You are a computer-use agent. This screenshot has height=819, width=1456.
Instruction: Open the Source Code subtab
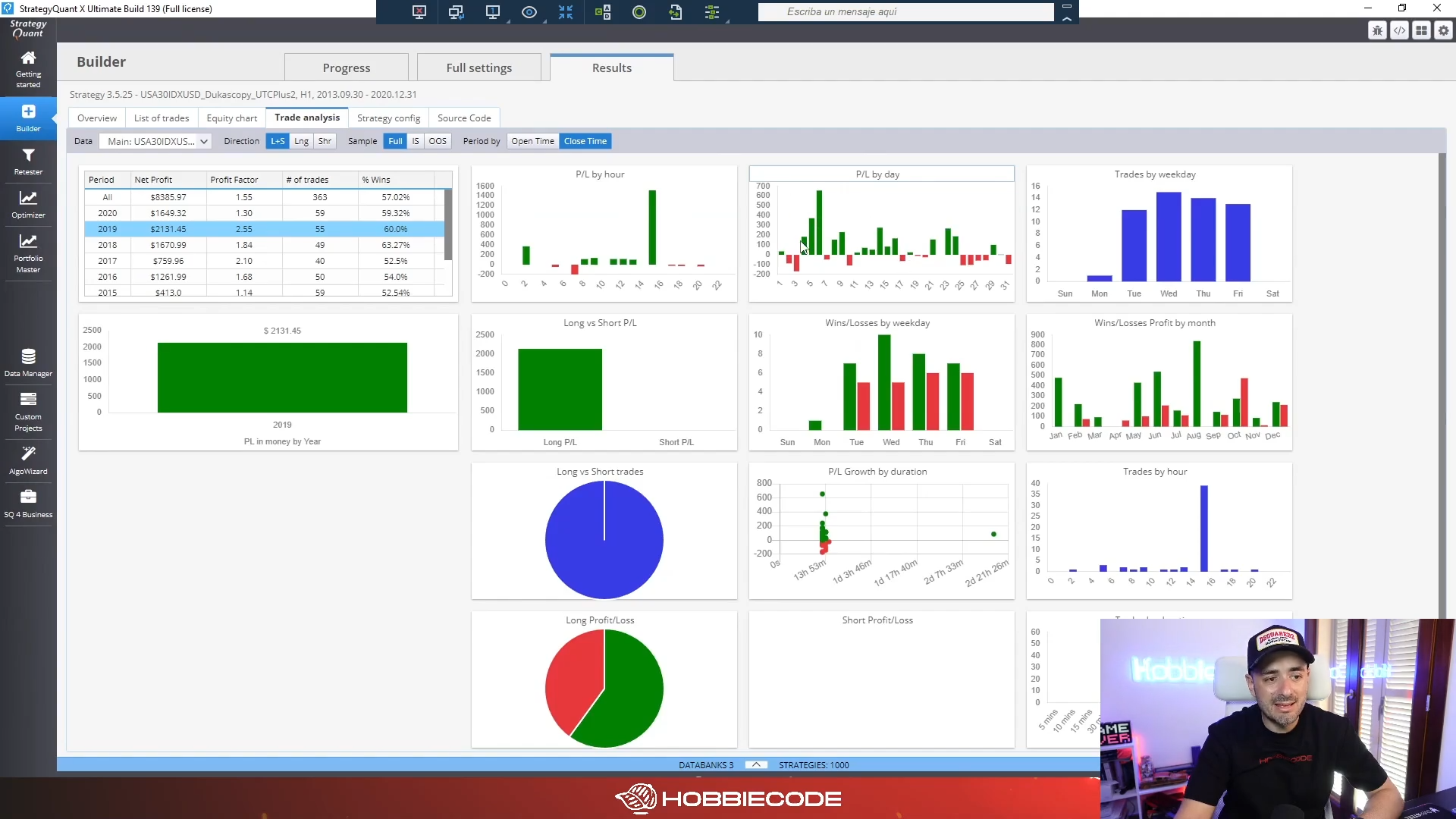pyautogui.click(x=464, y=118)
